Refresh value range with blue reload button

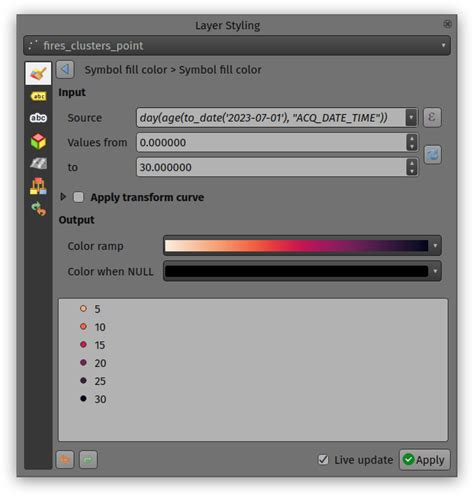[x=433, y=155]
